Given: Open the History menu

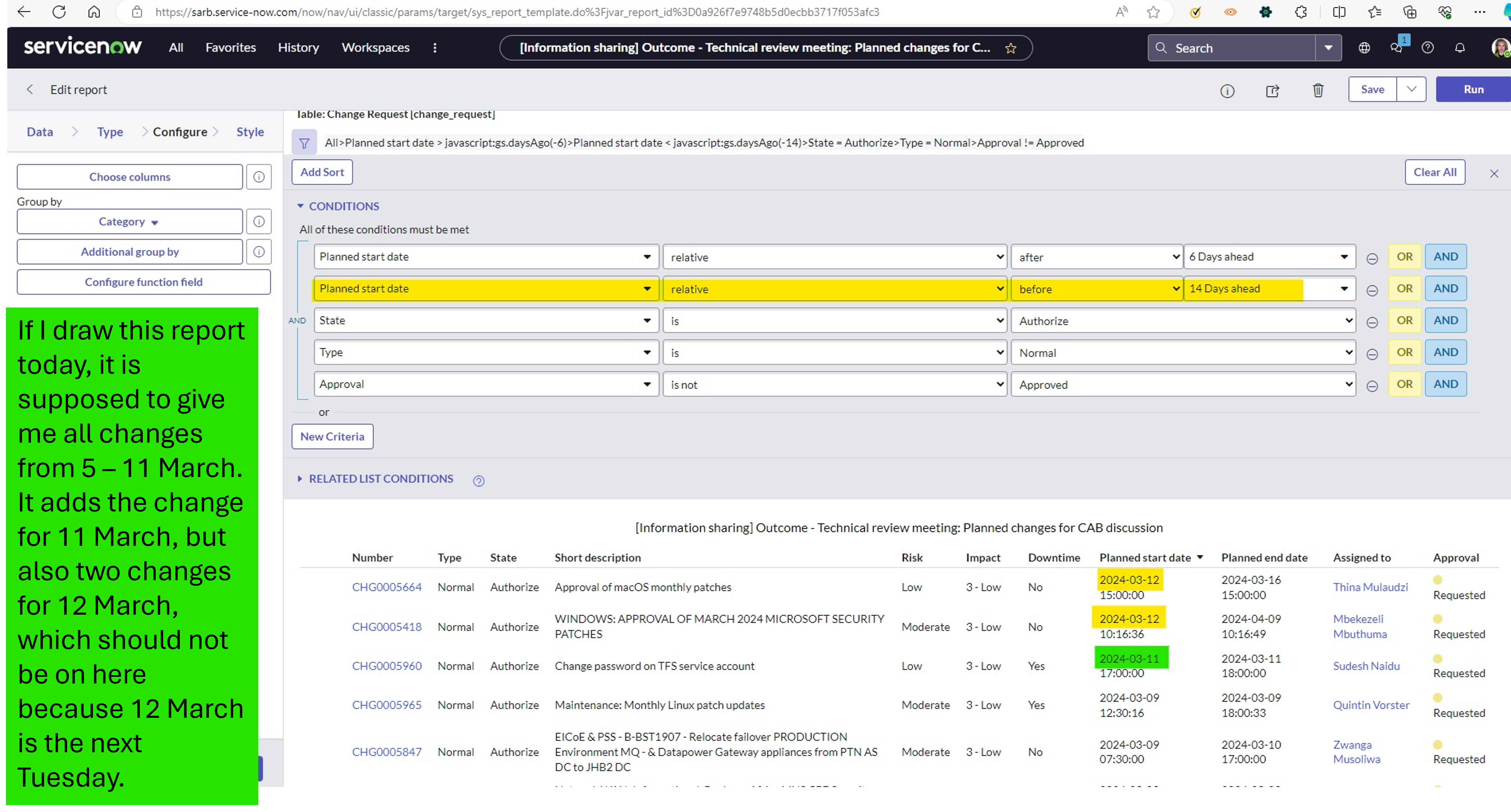Looking at the screenshot, I should (x=298, y=48).
